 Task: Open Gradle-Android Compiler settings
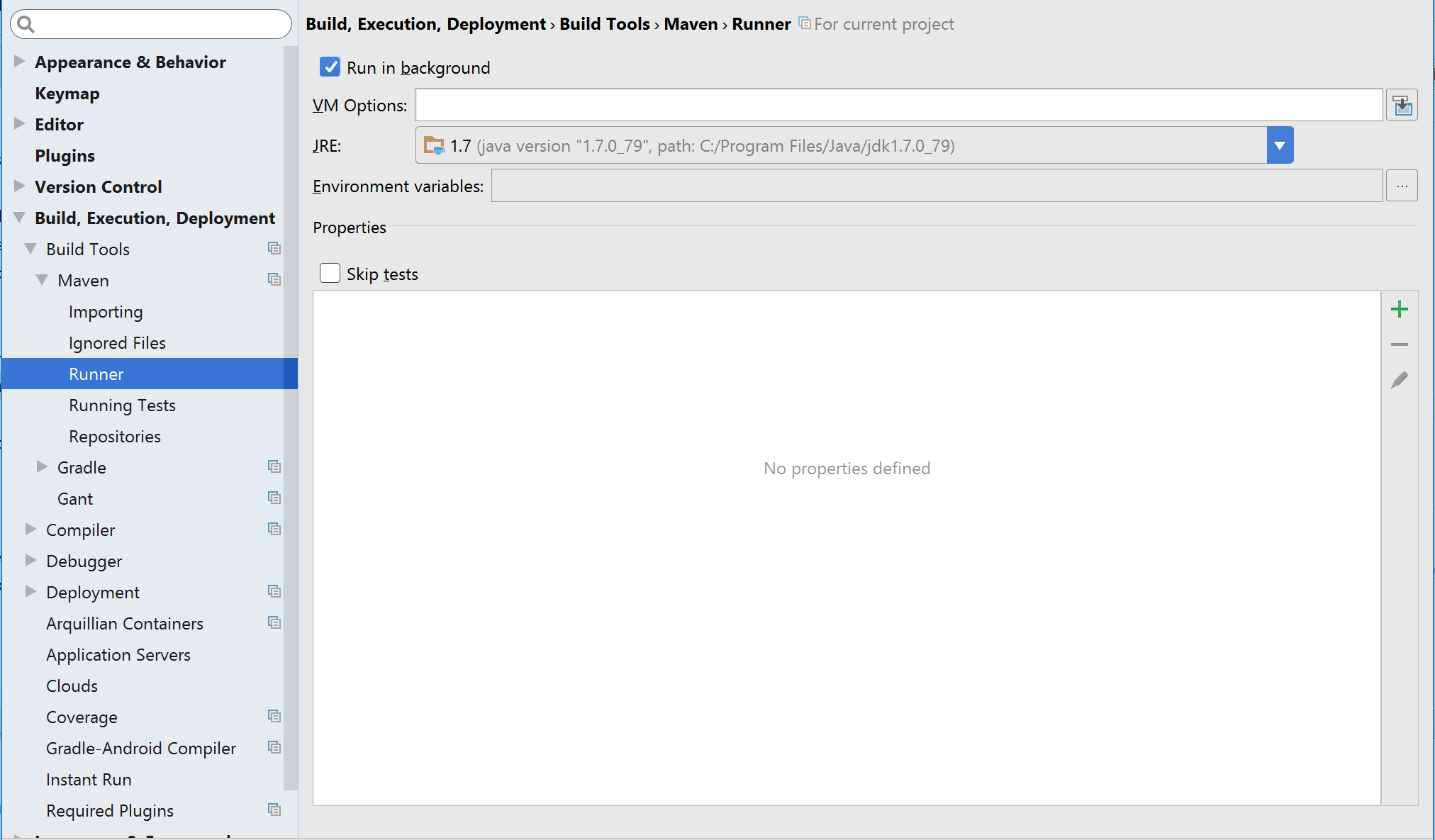(141, 749)
